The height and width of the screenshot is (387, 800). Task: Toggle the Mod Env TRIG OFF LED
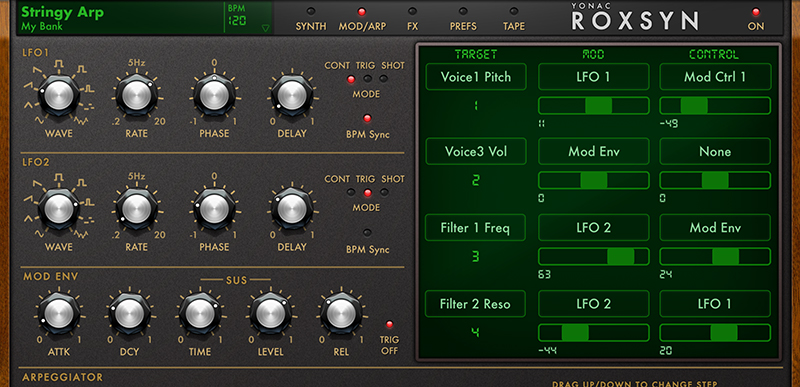tap(389, 324)
